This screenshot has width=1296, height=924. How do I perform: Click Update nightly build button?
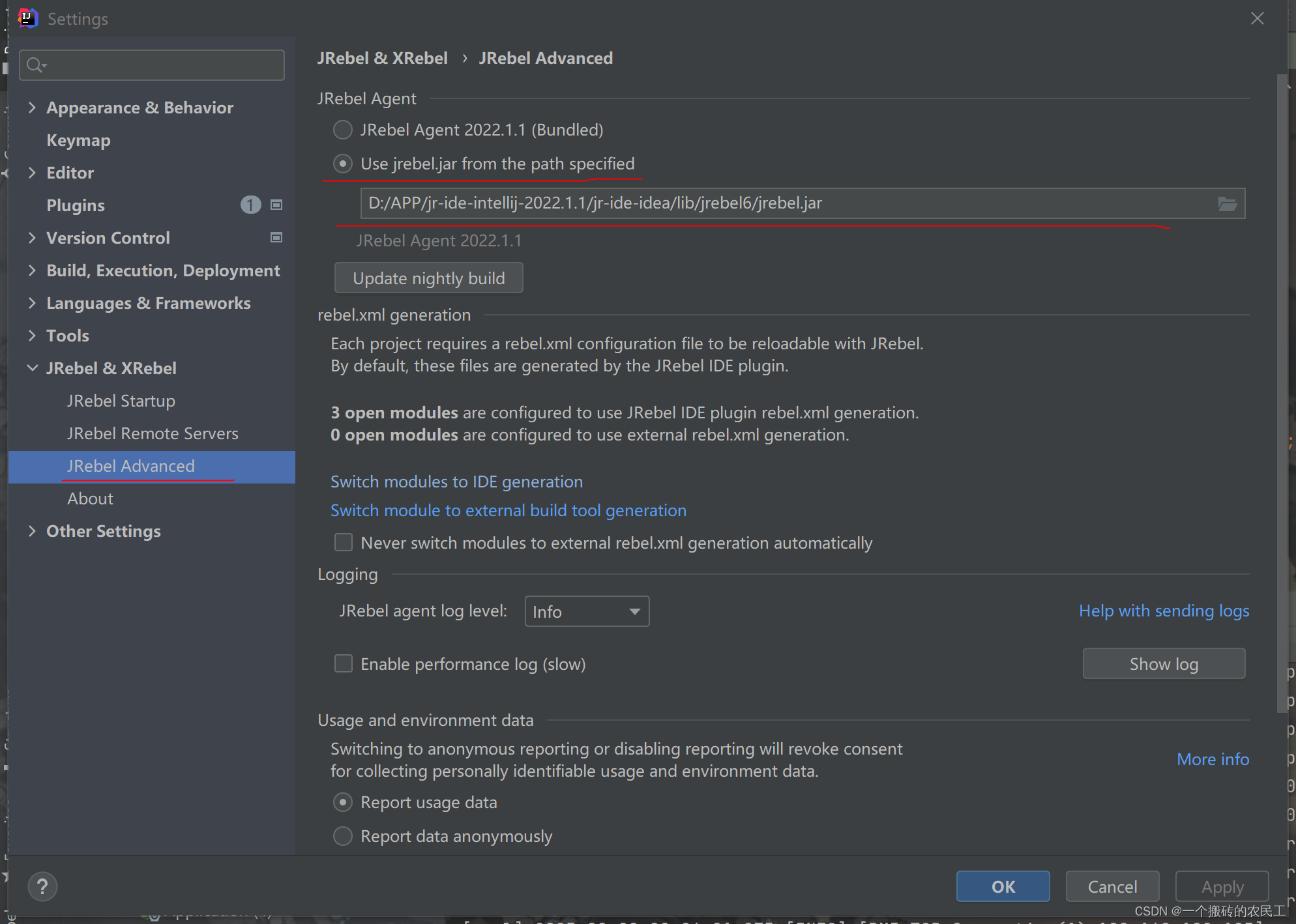coord(428,278)
